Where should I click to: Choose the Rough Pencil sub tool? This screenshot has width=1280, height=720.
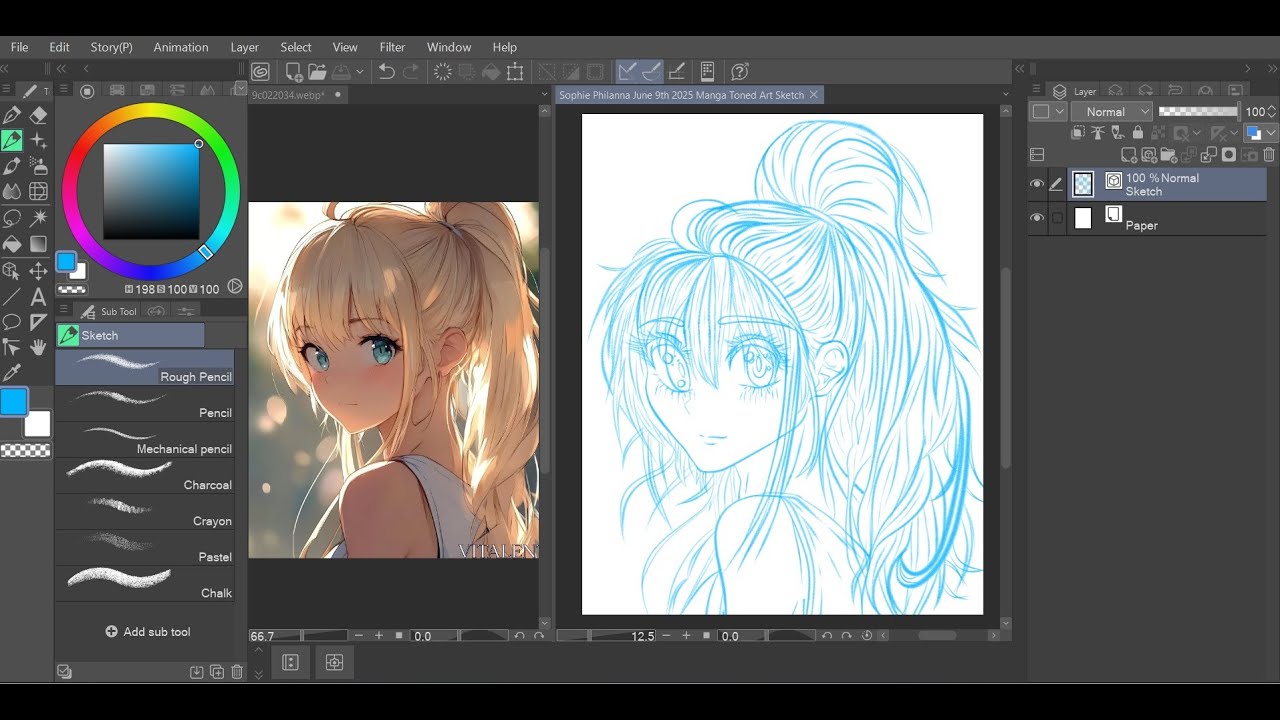(145, 368)
